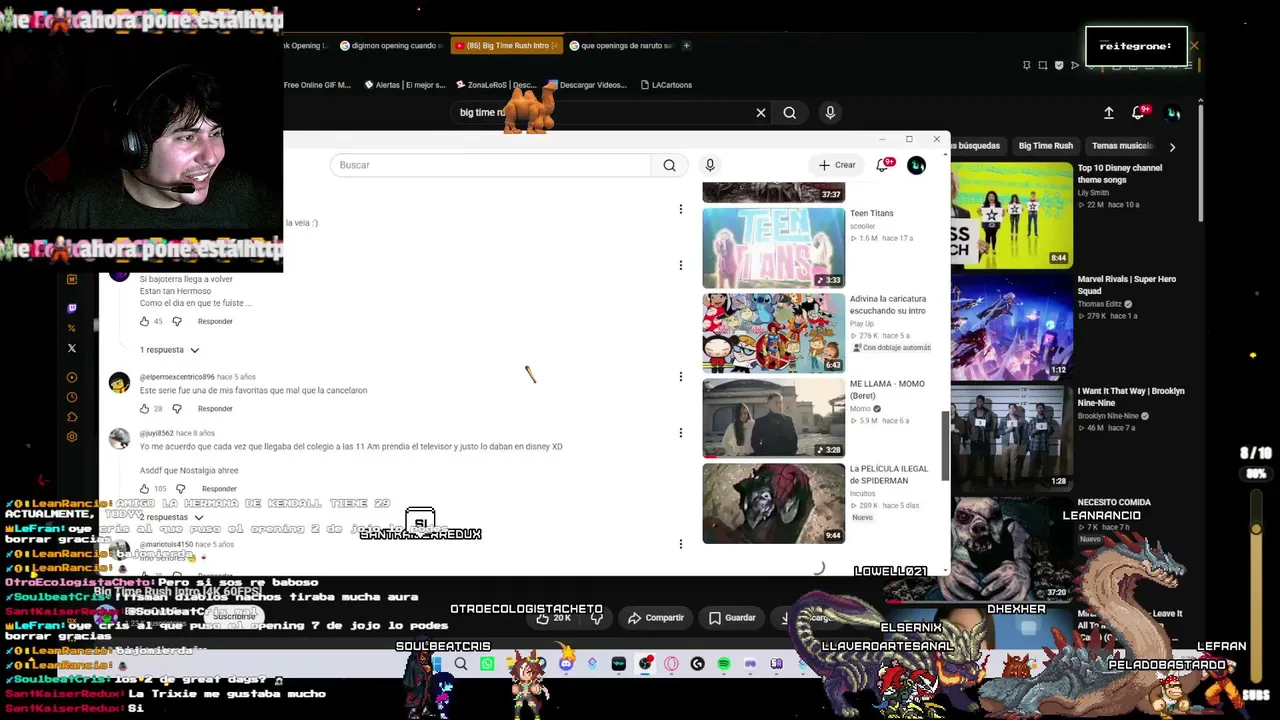
Task: Open Opera GX from the taskbar
Action: coord(671,664)
